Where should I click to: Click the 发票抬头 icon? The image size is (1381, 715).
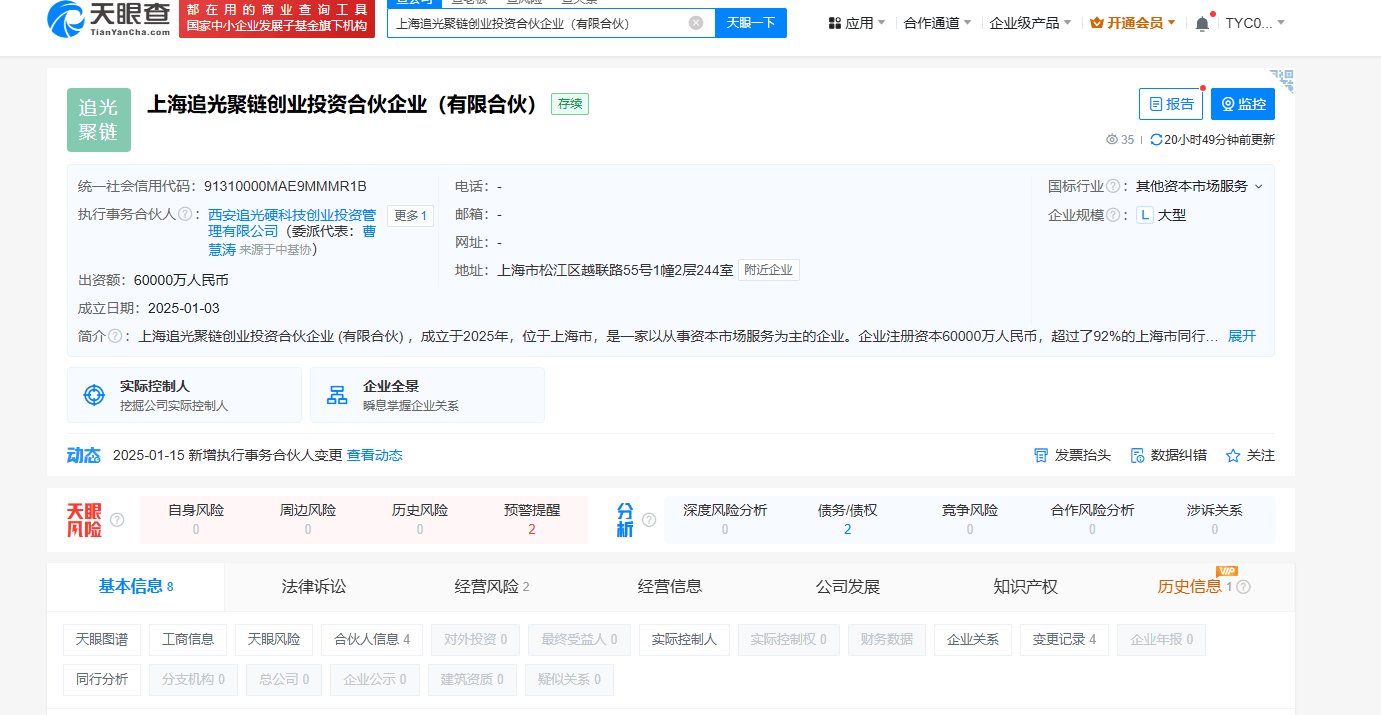1041,455
